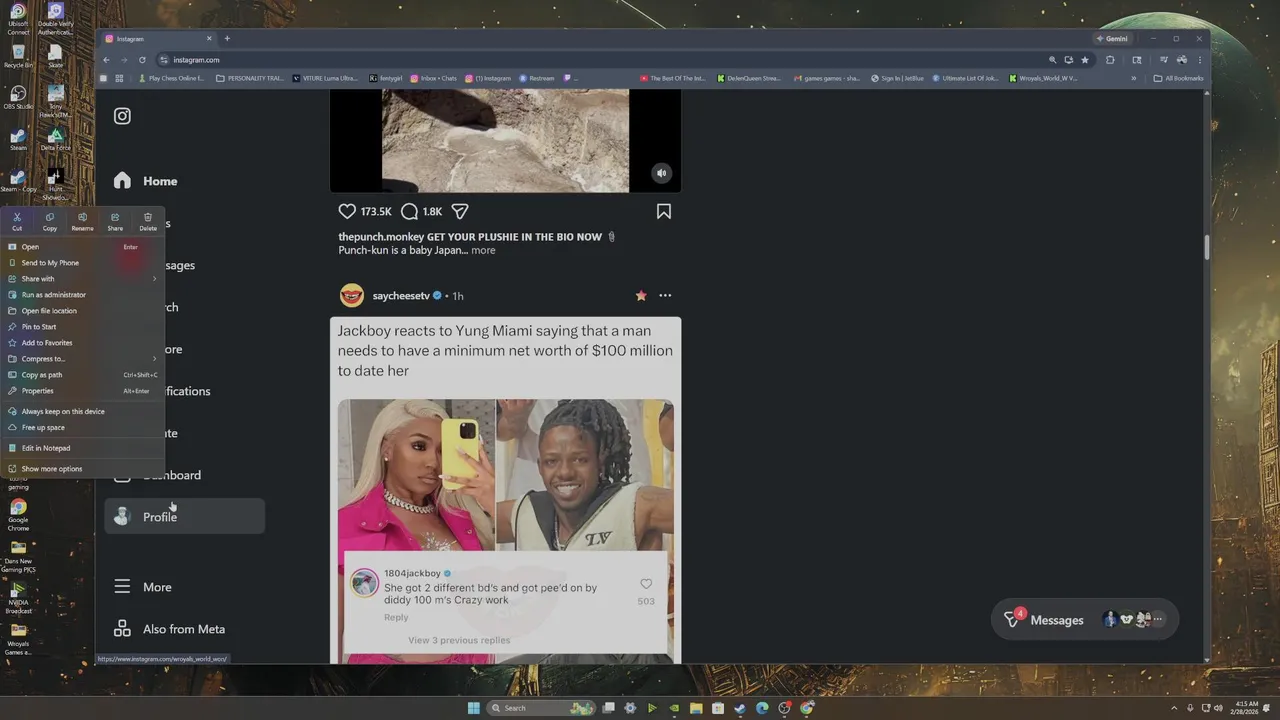Open the Restream bookmark
1280x720 pixels.
point(537,78)
